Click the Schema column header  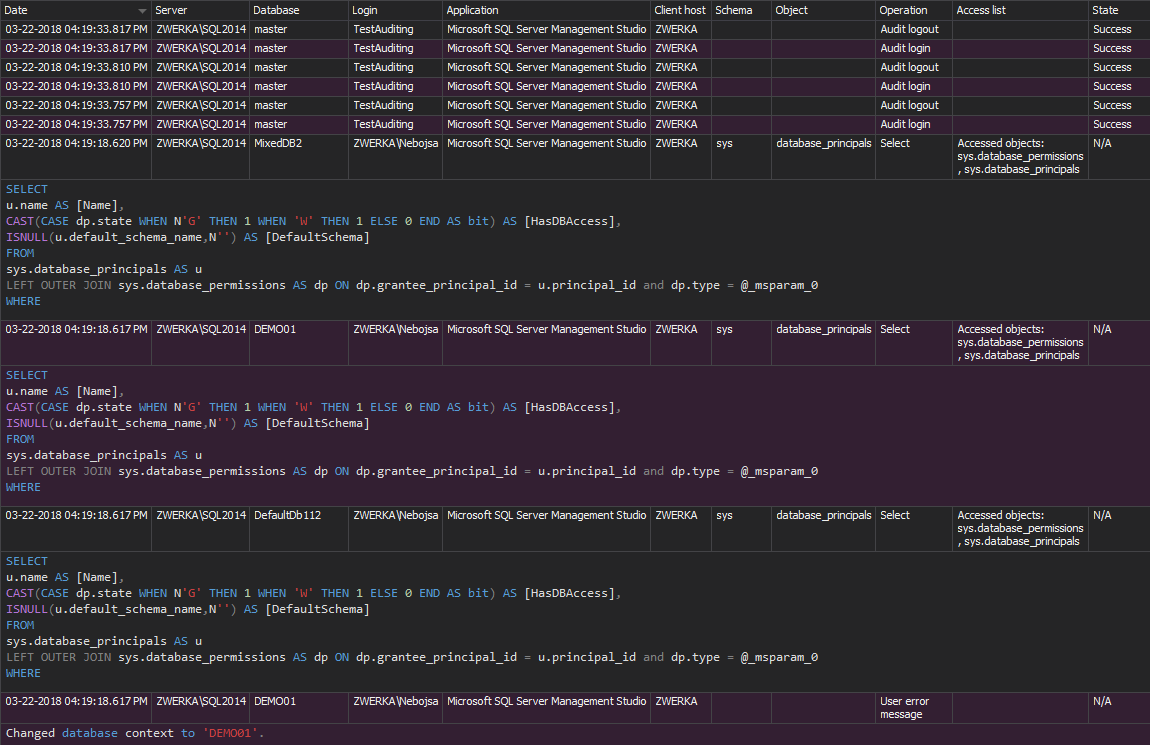coord(741,10)
